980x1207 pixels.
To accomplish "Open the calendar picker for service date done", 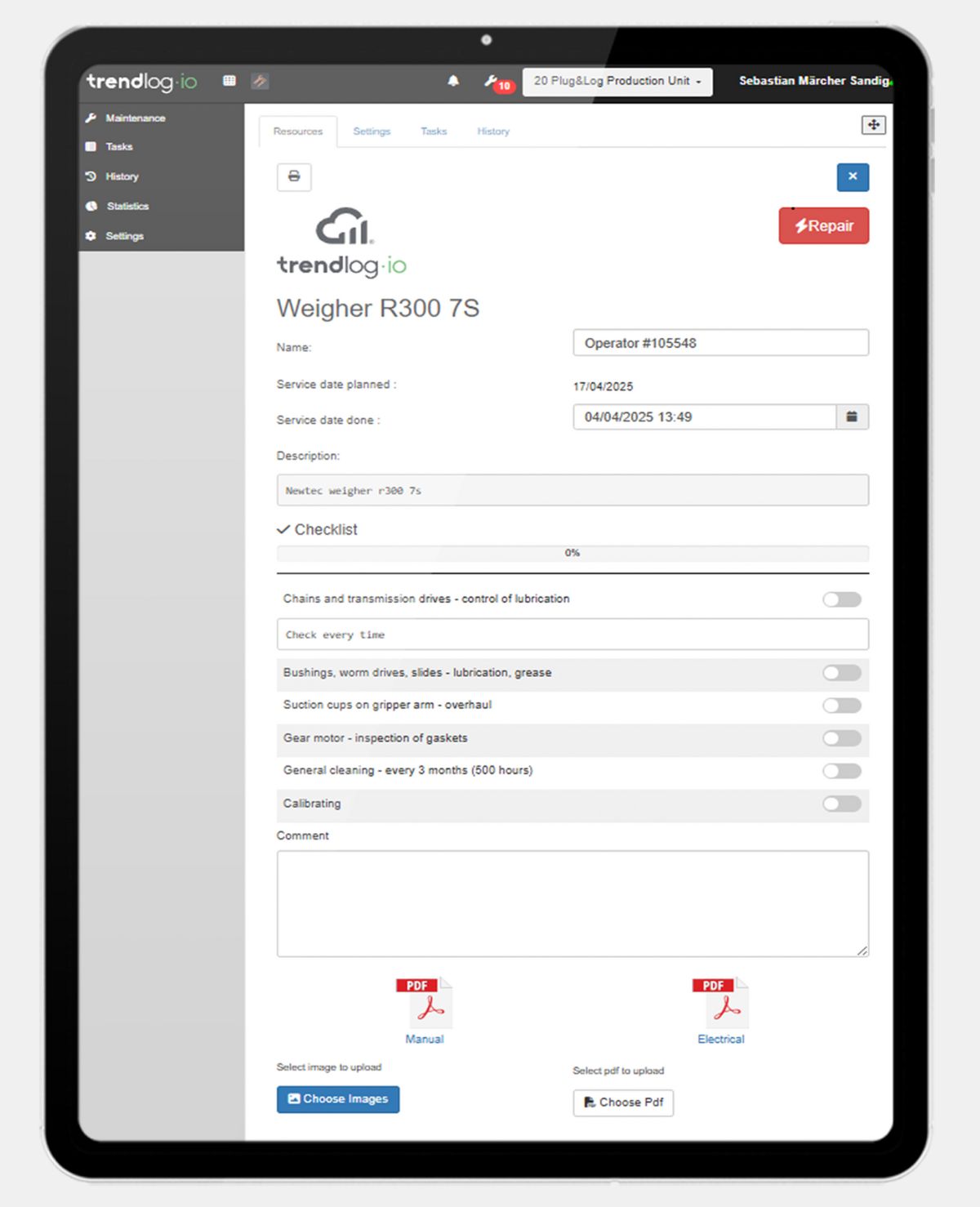I will point(852,416).
